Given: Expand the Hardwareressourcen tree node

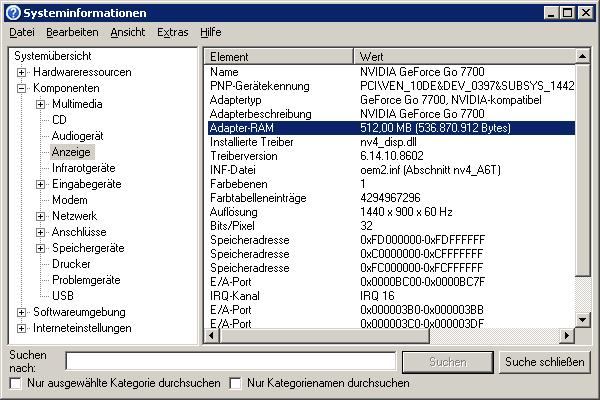Looking at the screenshot, I should coord(21,72).
